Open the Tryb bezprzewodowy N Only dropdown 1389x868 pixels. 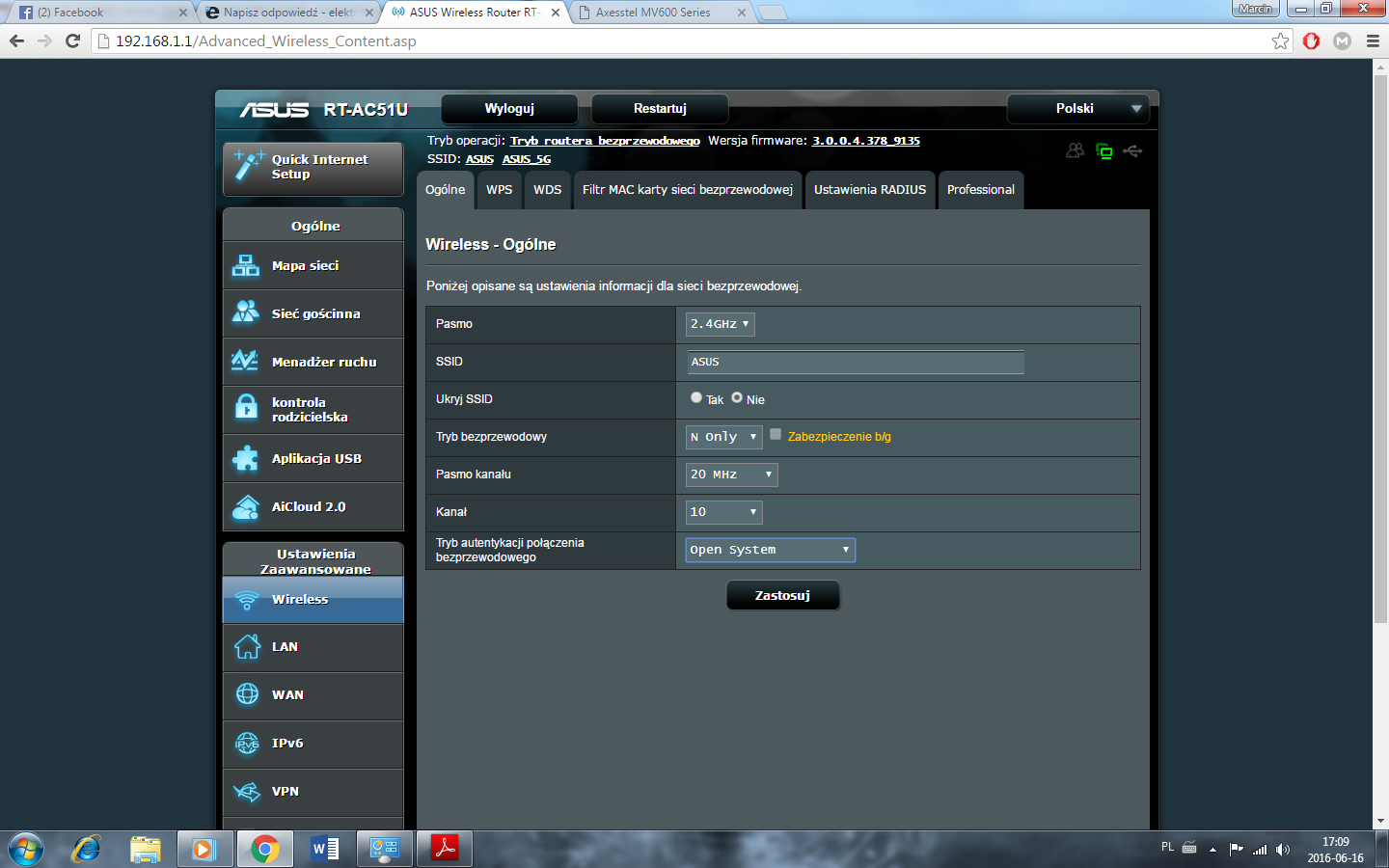[x=723, y=437]
